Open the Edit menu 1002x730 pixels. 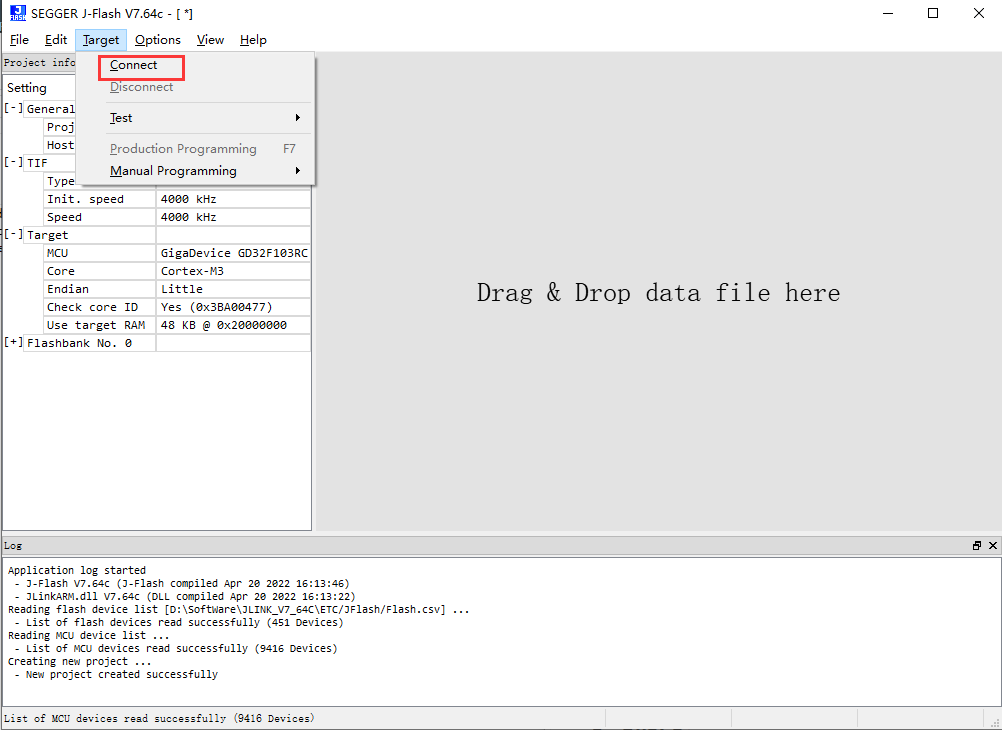(56, 40)
